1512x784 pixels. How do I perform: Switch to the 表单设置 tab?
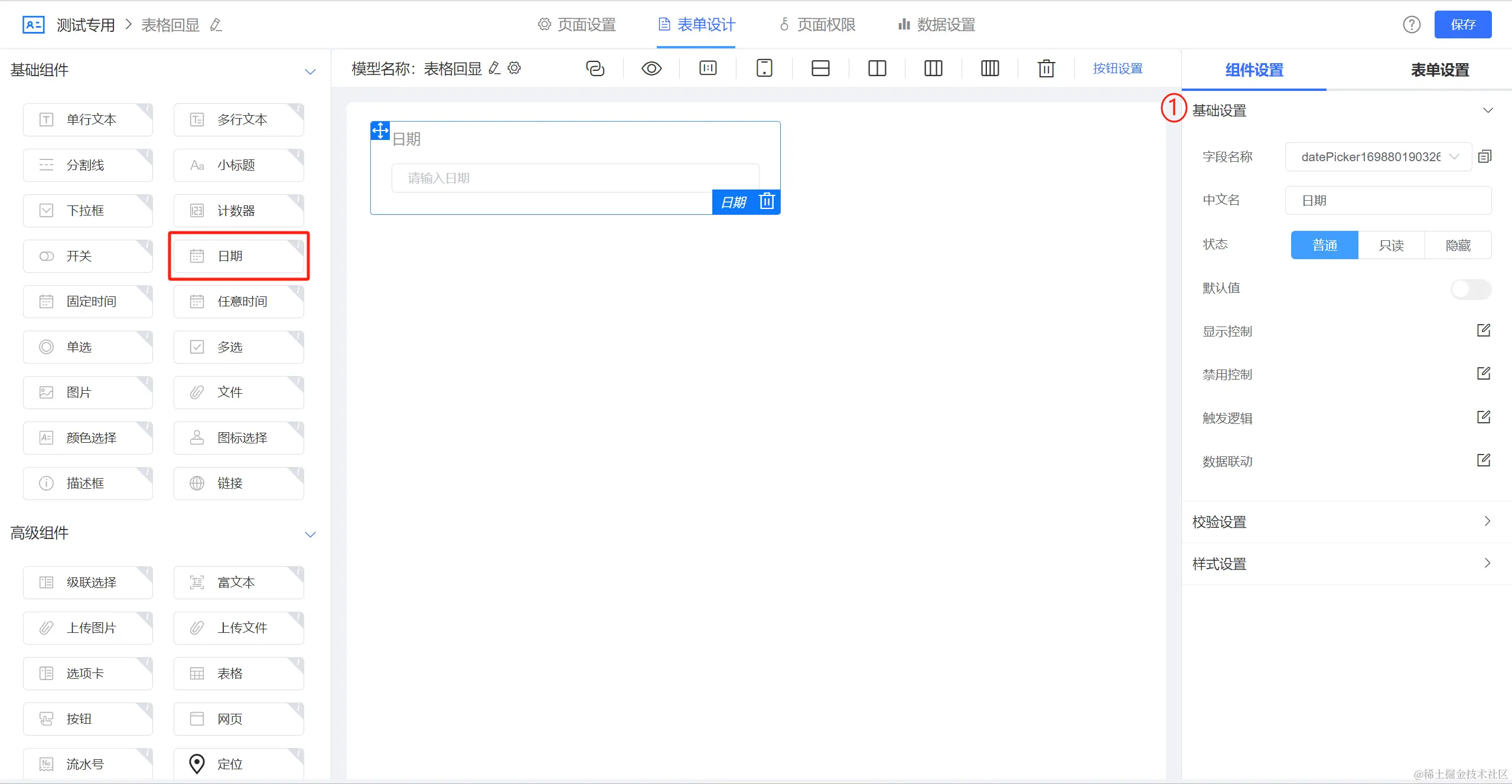[x=1439, y=70]
